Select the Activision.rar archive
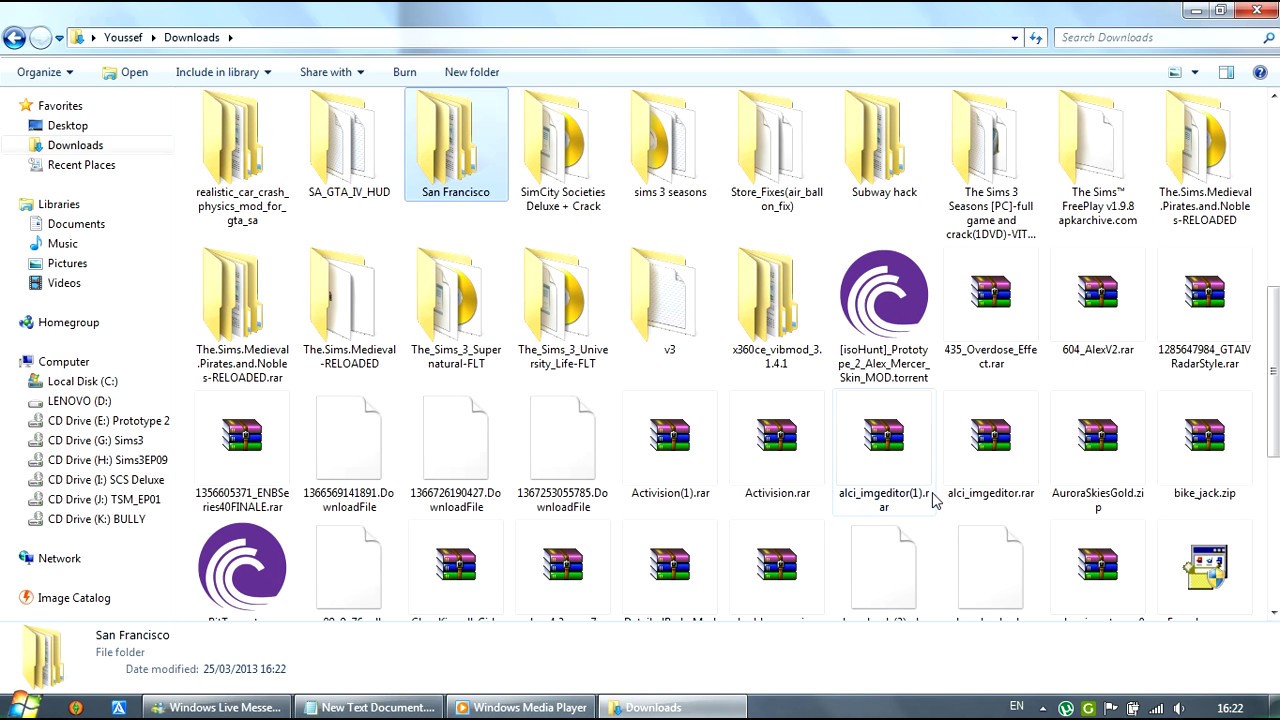The image size is (1280, 720). point(777,447)
